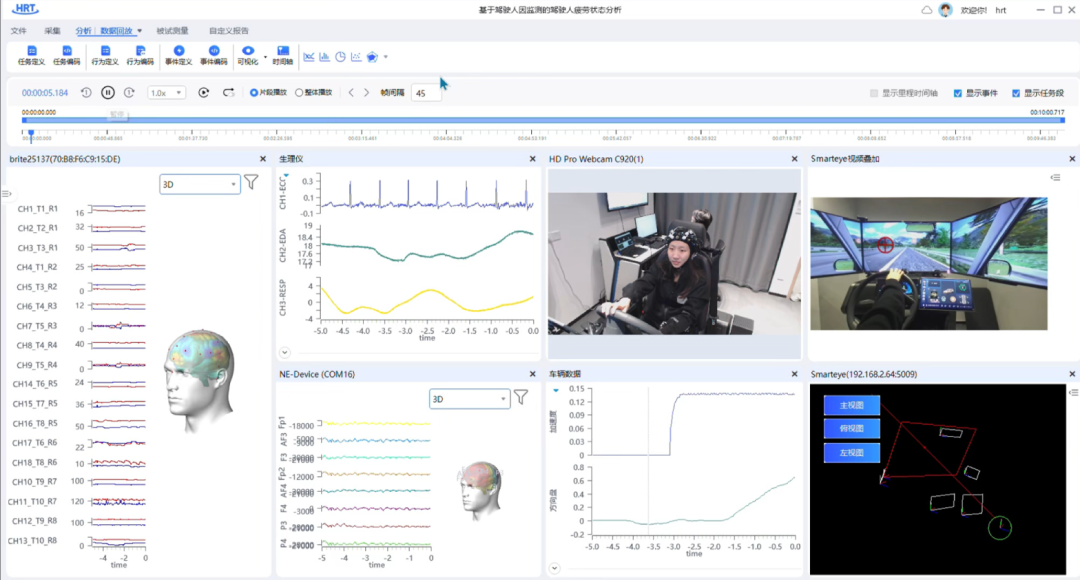The height and width of the screenshot is (580, 1080).
Task: Expand the 可视化 dropdown arrow
Action: pos(265,56)
